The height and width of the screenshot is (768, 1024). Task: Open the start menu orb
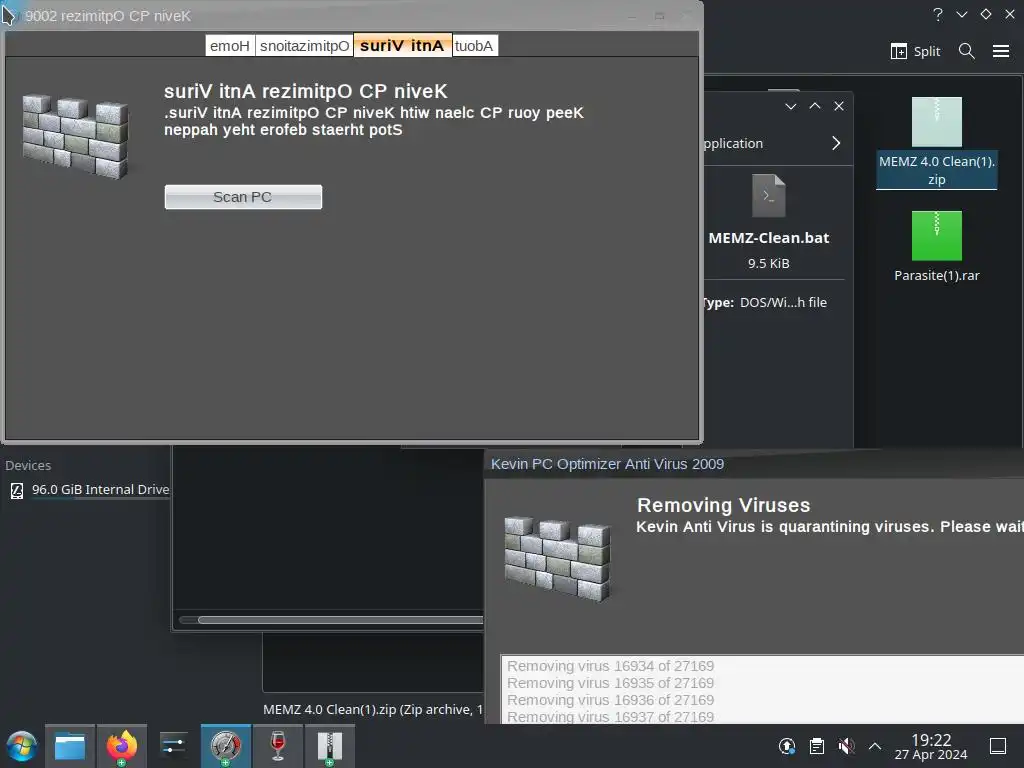click(x=22, y=746)
